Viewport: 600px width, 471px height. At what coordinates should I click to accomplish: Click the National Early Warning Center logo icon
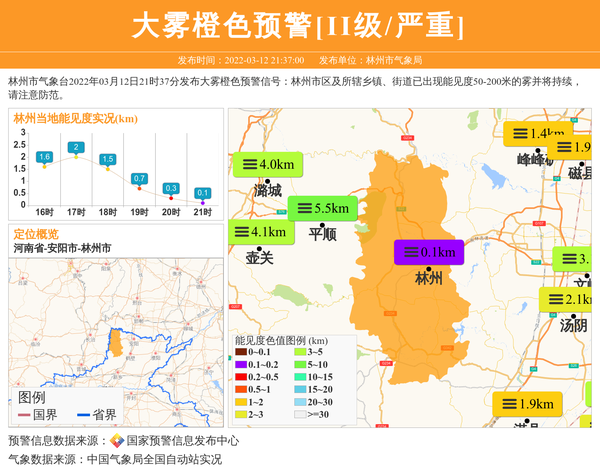(x=117, y=441)
